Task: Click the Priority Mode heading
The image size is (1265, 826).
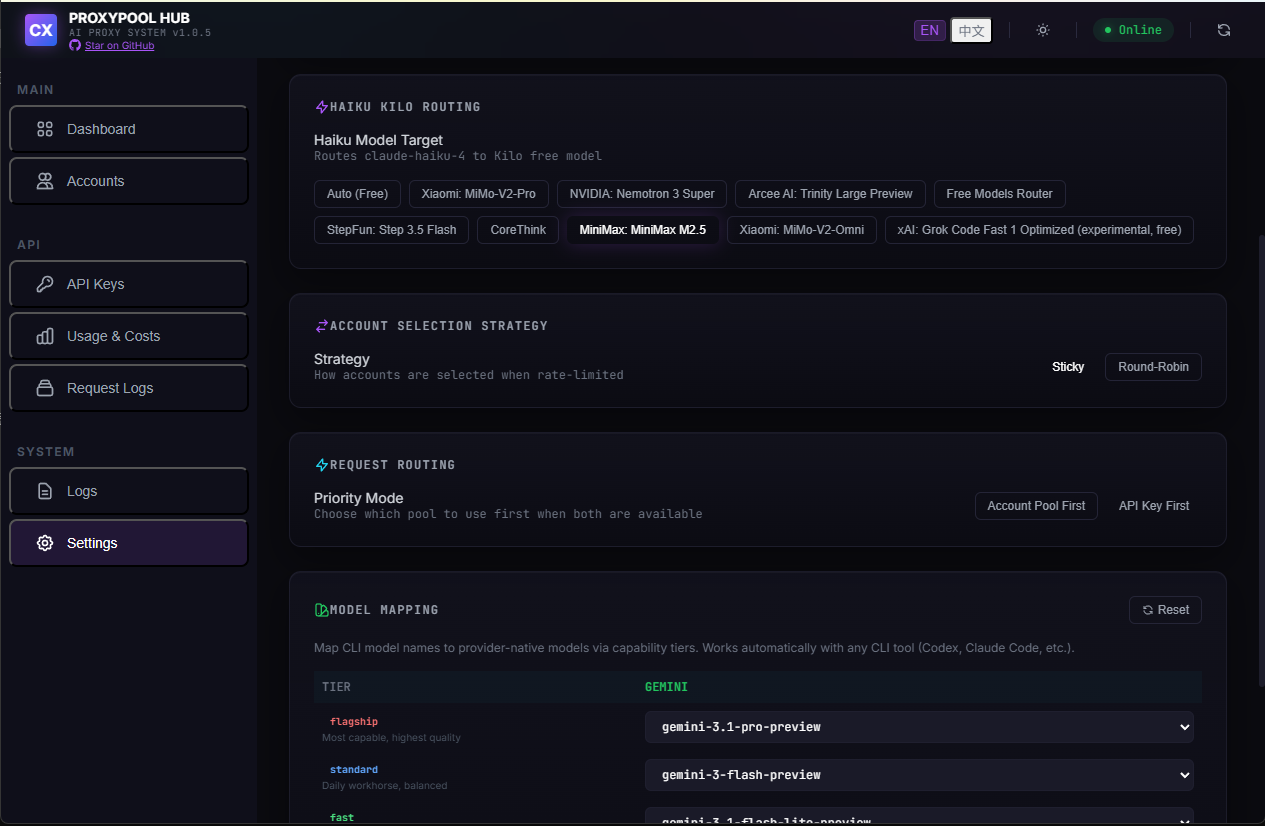Action: point(359,498)
